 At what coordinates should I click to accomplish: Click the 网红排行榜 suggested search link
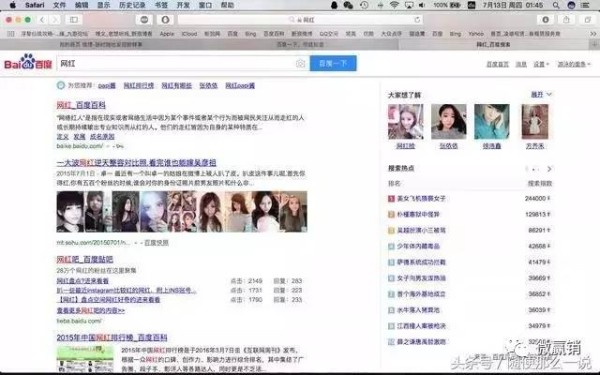[x=139, y=86]
